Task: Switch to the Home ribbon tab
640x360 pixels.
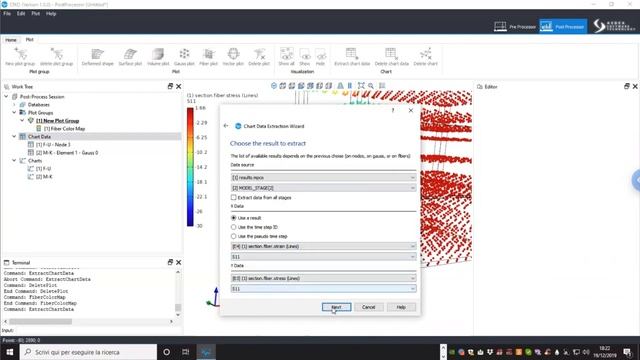Action: tap(11, 40)
